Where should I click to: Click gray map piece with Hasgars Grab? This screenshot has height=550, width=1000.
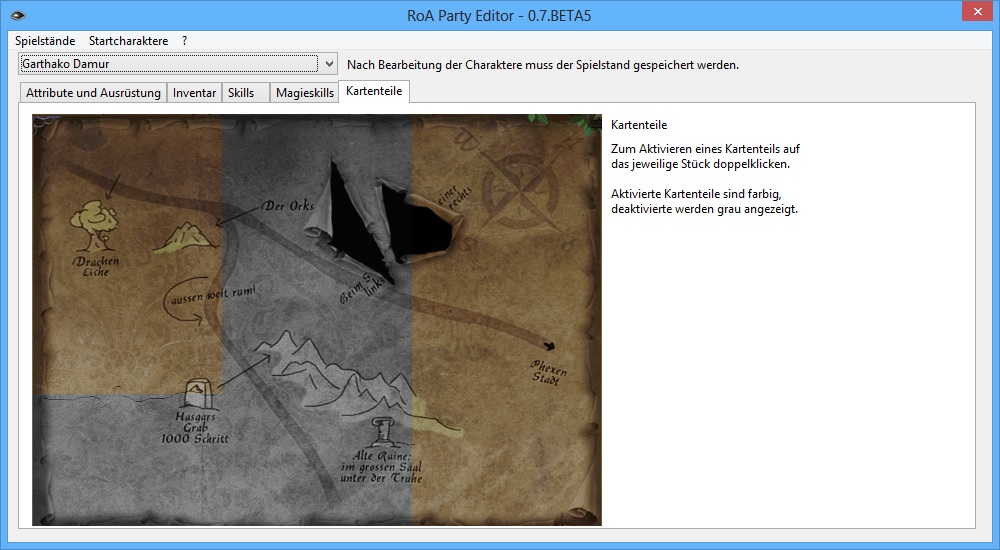(x=128, y=459)
